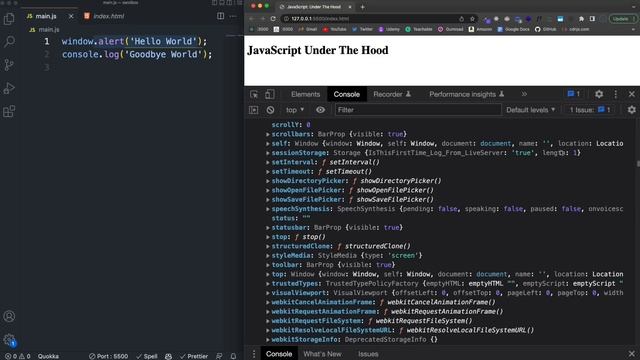Open console settings gear
The width and height of the screenshot is (640, 360).
coord(631,110)
